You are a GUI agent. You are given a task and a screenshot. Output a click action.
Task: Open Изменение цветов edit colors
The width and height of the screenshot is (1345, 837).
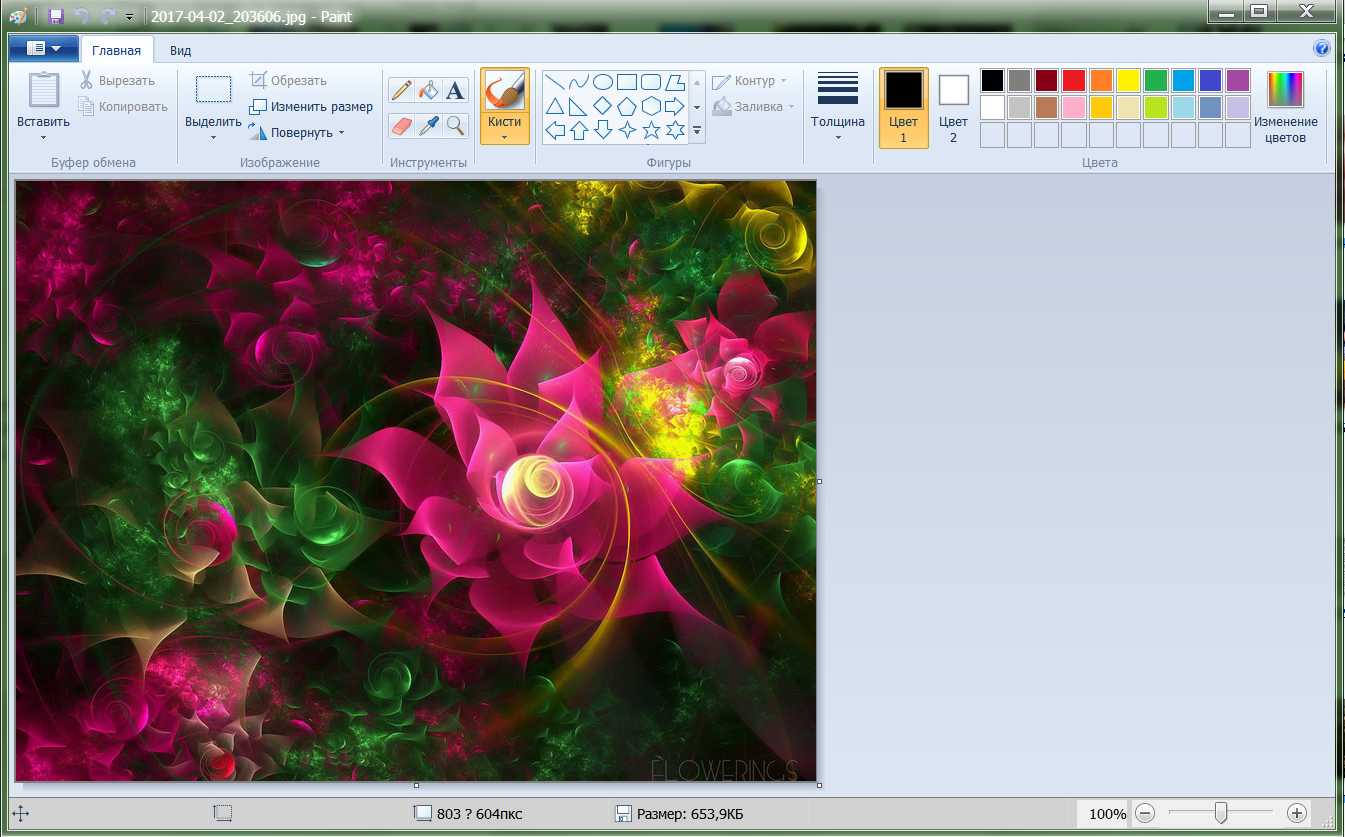click(1286, 108)
